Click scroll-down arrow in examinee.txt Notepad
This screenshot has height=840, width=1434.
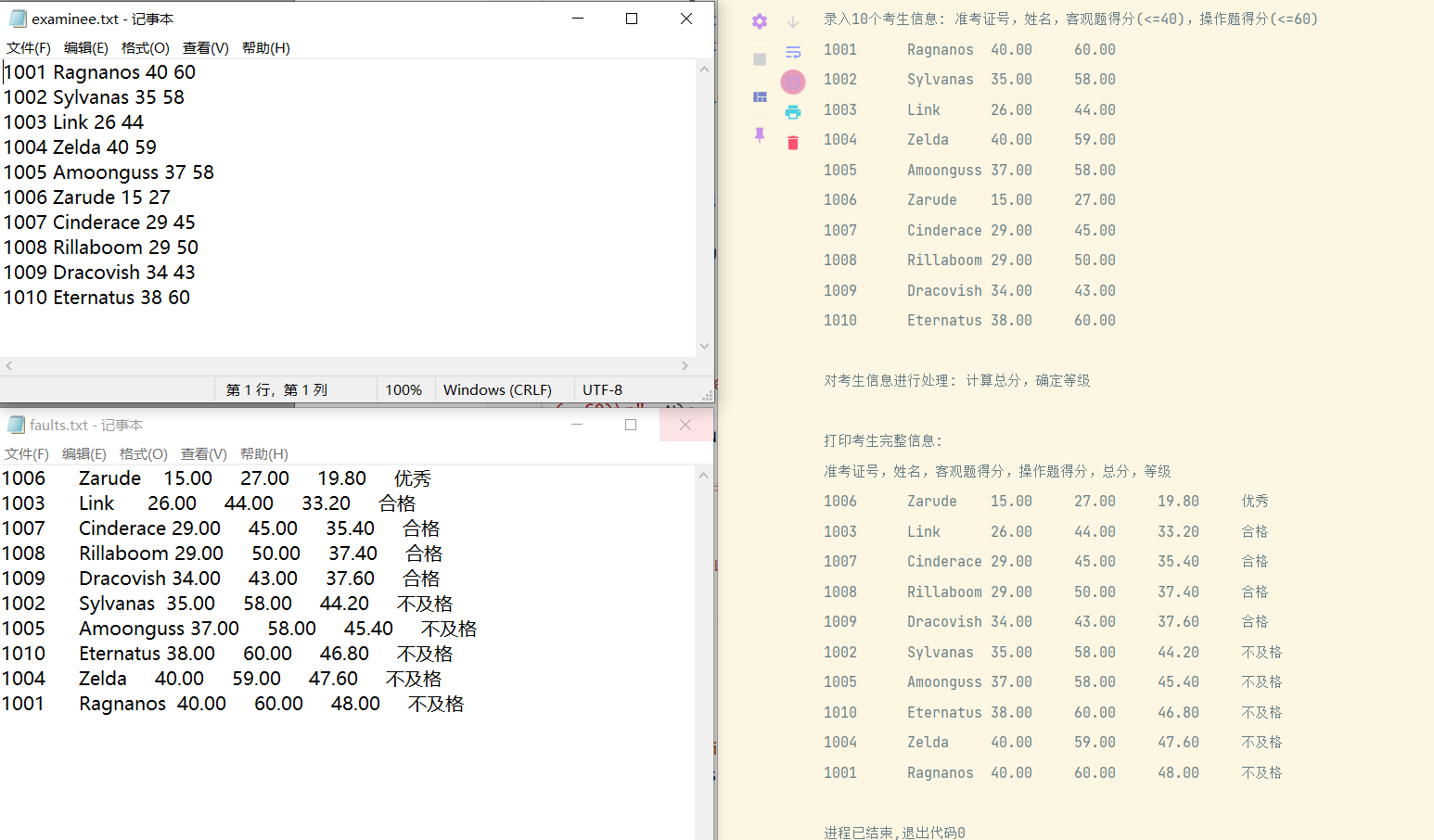704,347
